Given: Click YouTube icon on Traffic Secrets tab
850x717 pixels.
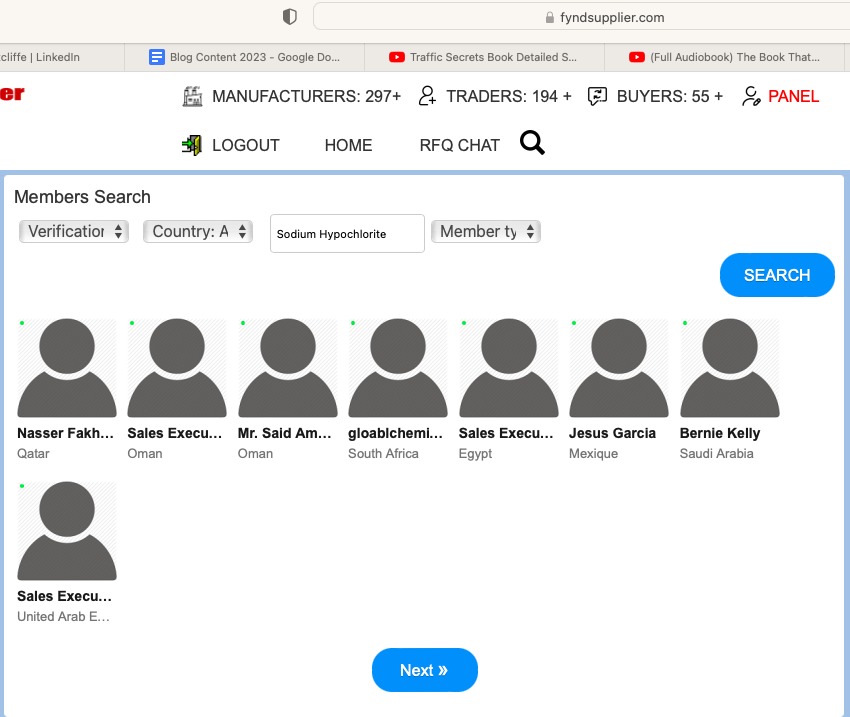Looking at the screenshot, I should point(397,57).
